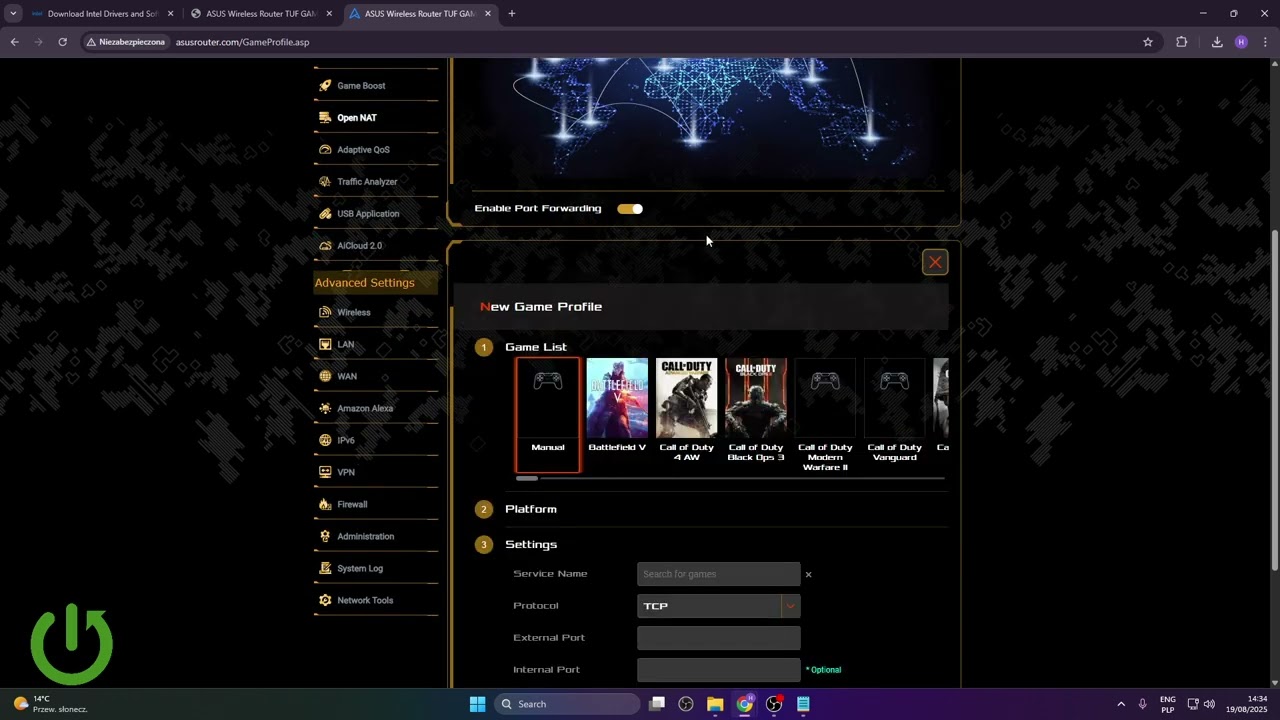This screenshot has height=720, width=1280.
Task: Reload the page in Chrome
Action: (x=62, y=42)
